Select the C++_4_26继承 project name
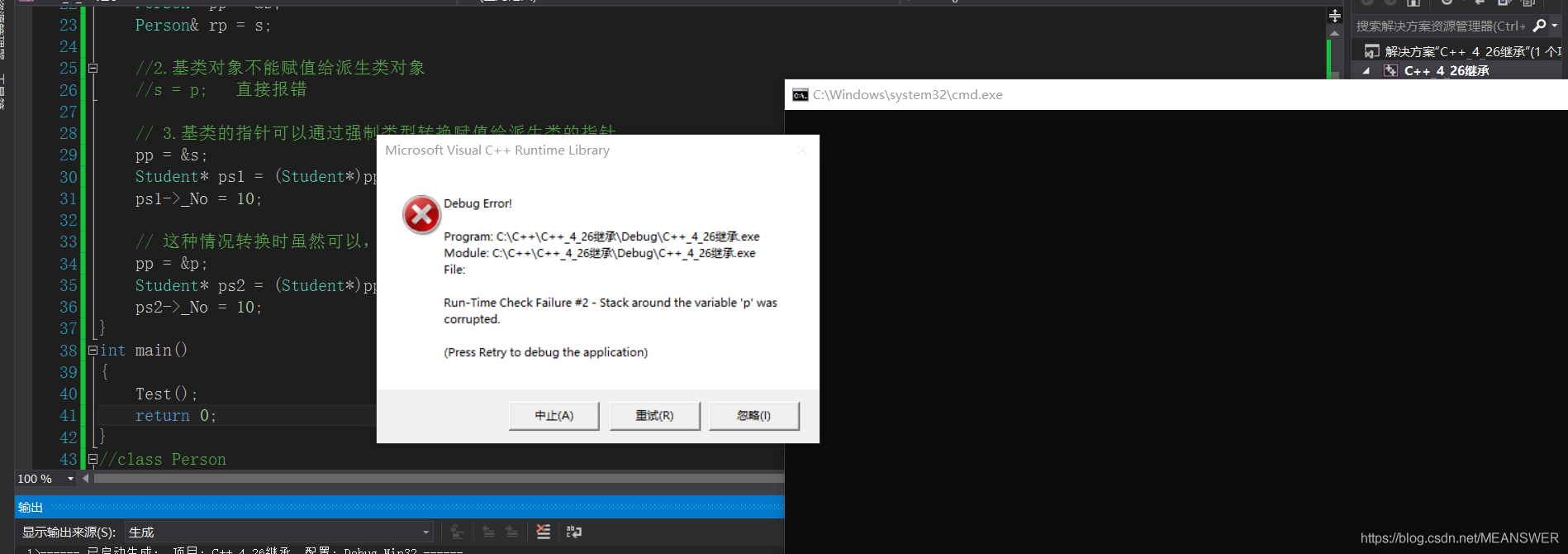Image resolution: width=1568 pixels, height=554 pixels. pyautogui.click(x=1447, y=71)
